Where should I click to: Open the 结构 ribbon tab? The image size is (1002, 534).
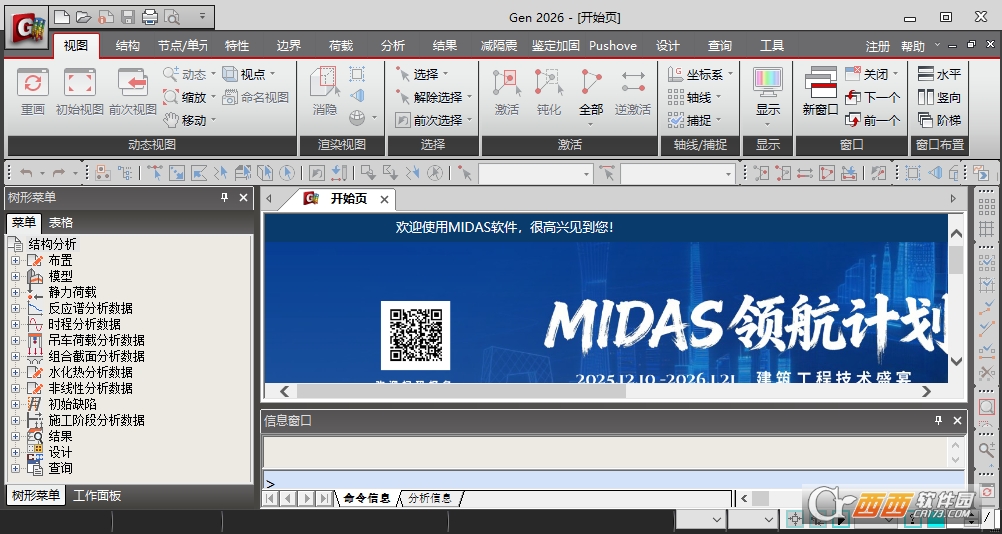(128, 45)
